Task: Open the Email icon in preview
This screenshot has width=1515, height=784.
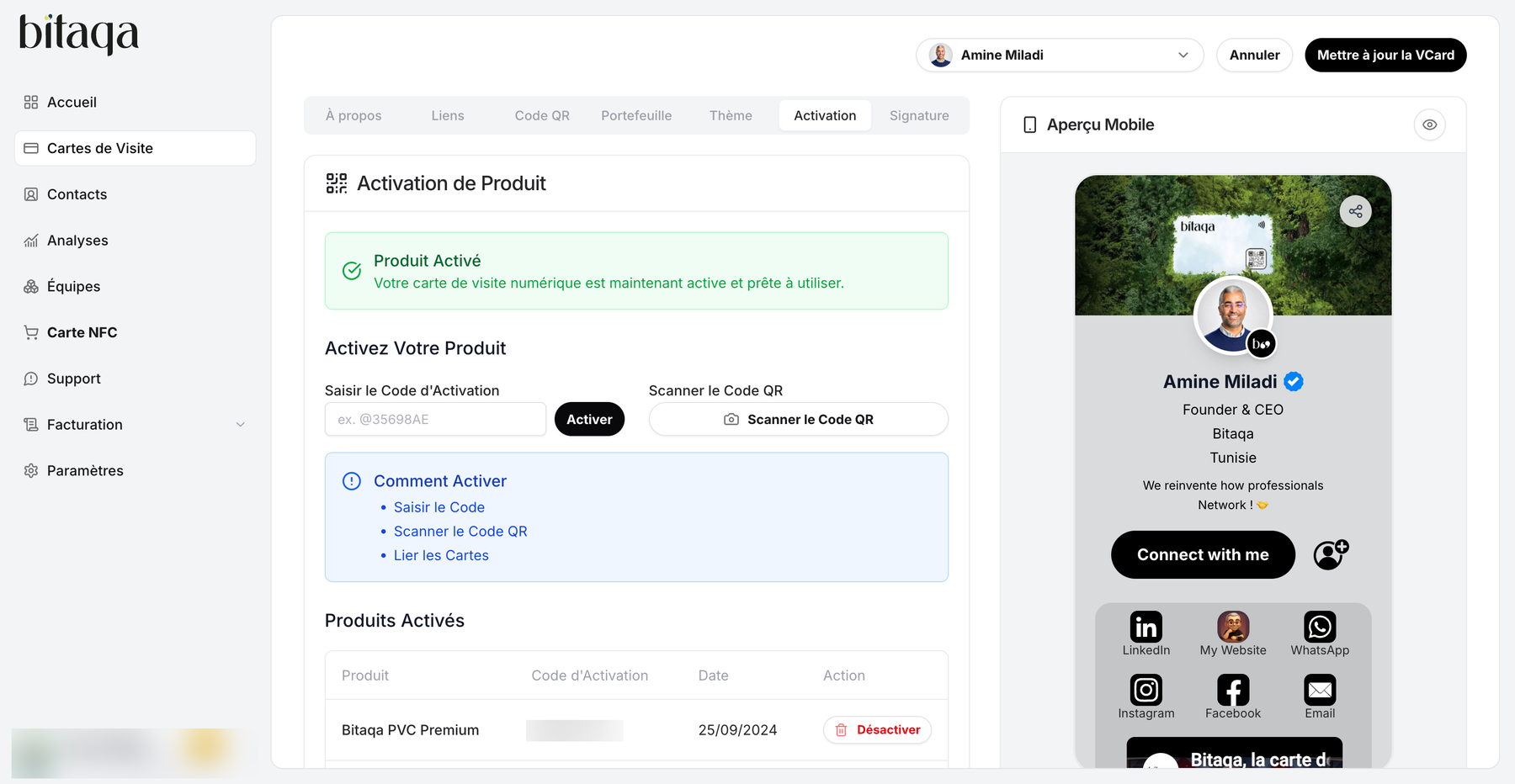Action: [1320, 690]
